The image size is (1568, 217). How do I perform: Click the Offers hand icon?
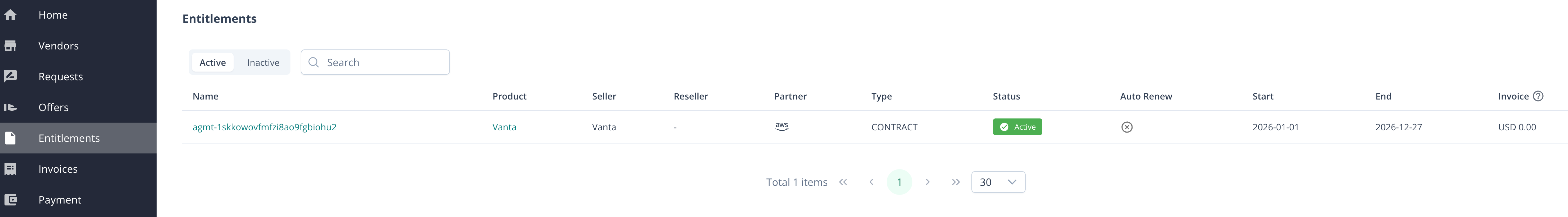point(10,107)
